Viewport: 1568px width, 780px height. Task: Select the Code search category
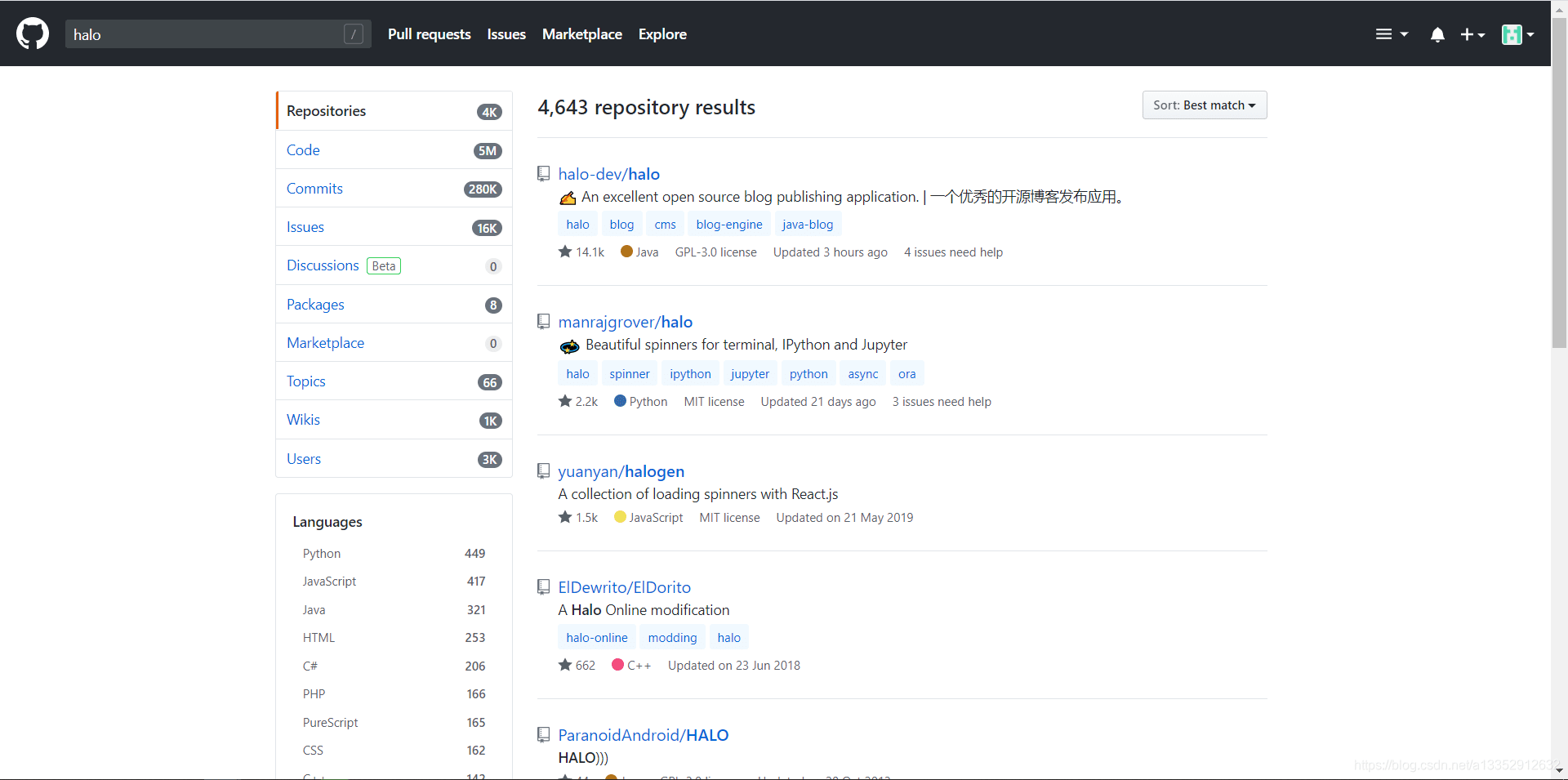[x=394, y=150]
